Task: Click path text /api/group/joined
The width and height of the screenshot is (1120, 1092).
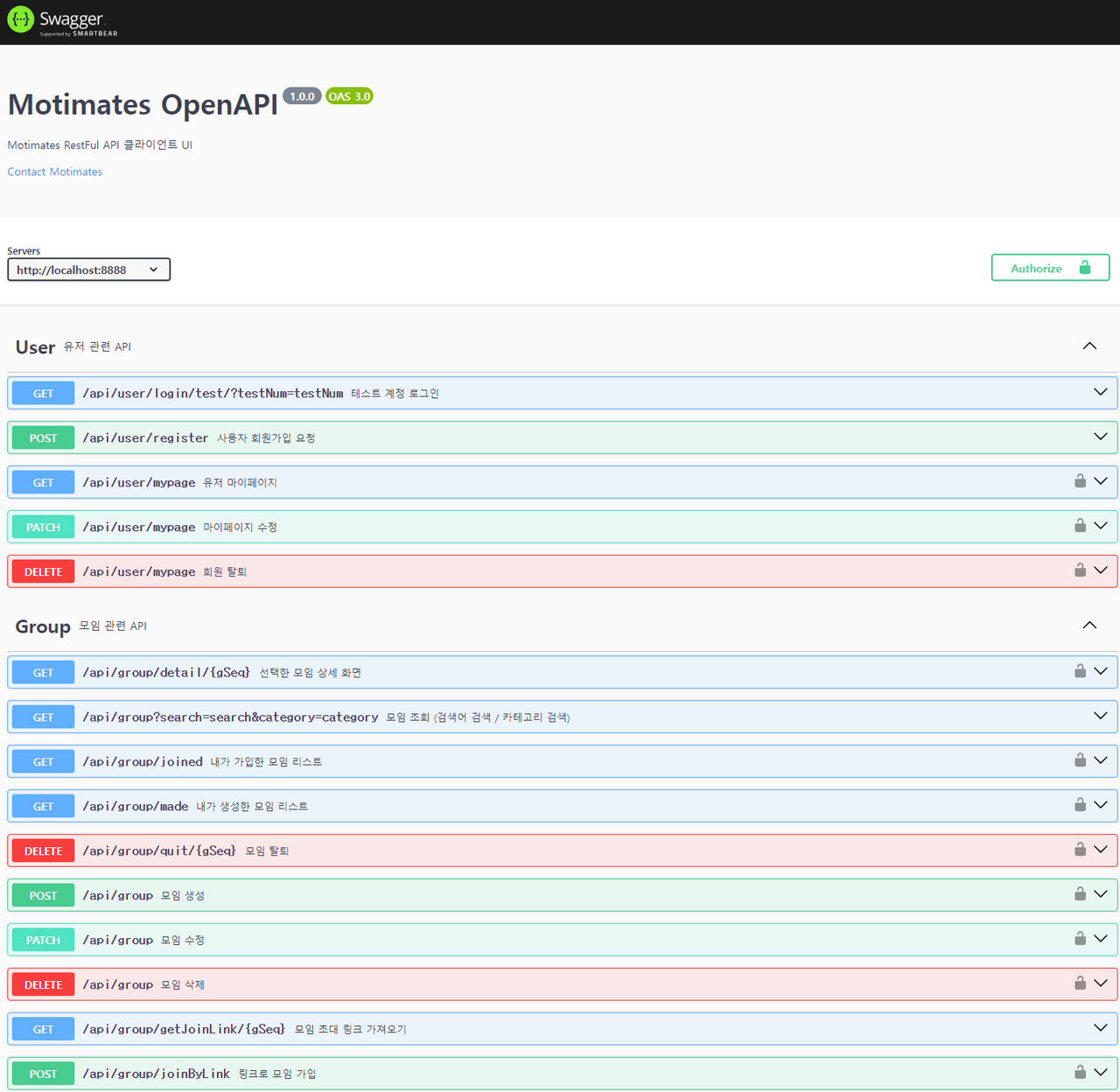Action: tap(143, 761)
